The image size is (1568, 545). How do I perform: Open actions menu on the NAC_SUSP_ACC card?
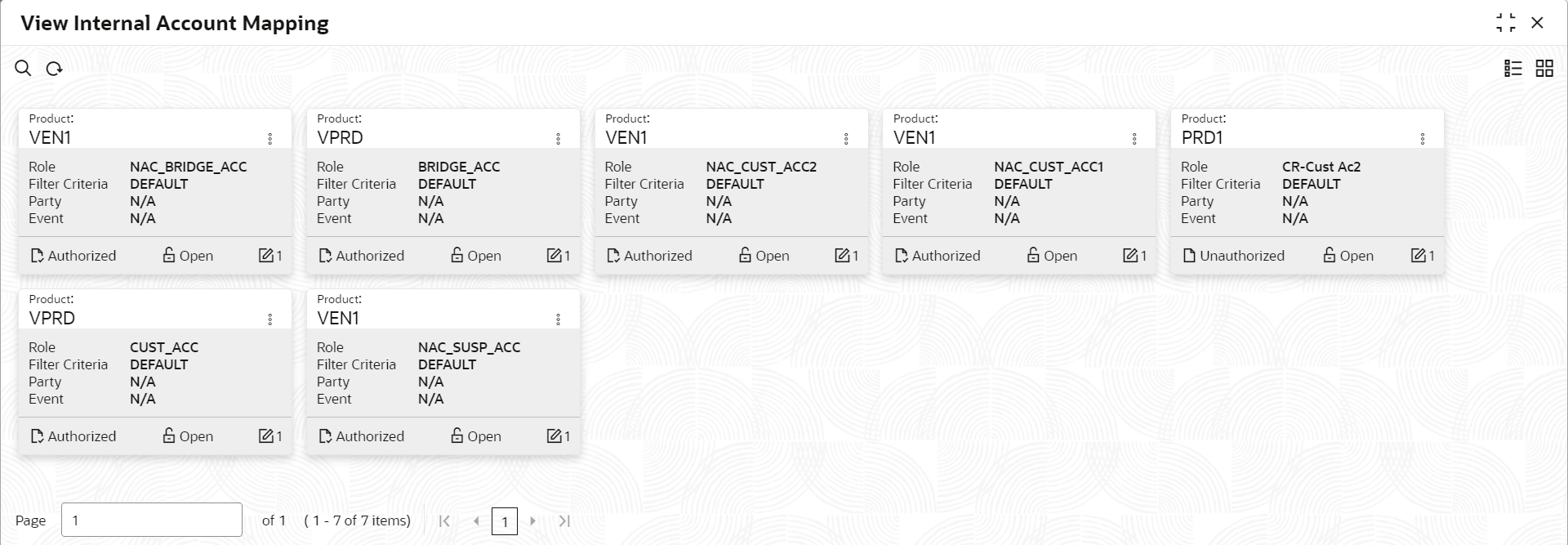click(559, 319)
